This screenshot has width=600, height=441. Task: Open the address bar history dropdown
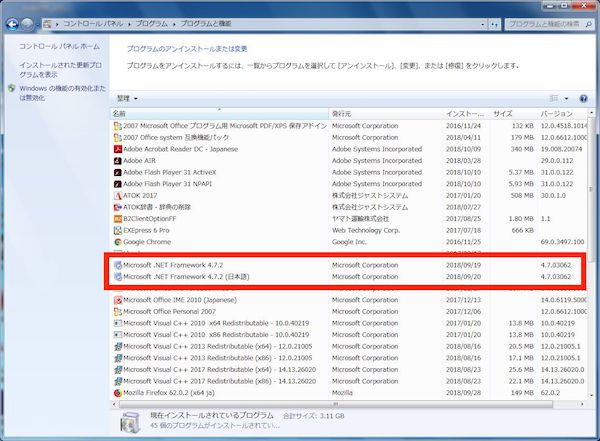pos(483,24)
